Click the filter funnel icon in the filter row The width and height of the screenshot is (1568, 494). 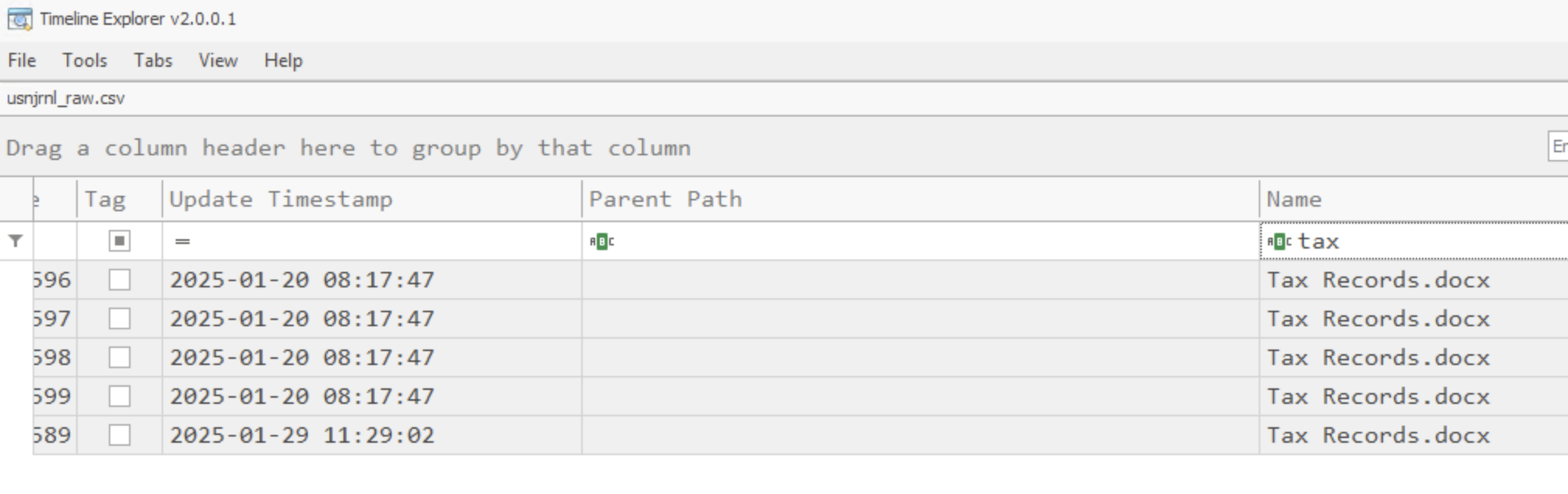(x=13, y=241)
